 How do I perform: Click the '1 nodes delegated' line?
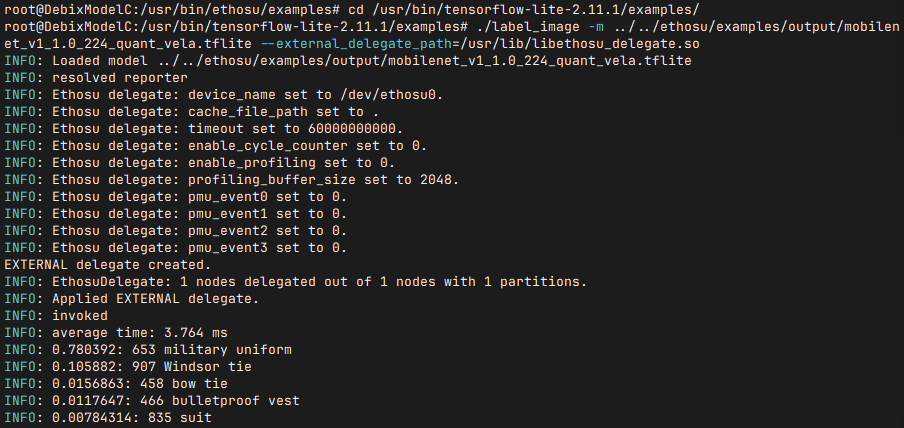(295, 282)
